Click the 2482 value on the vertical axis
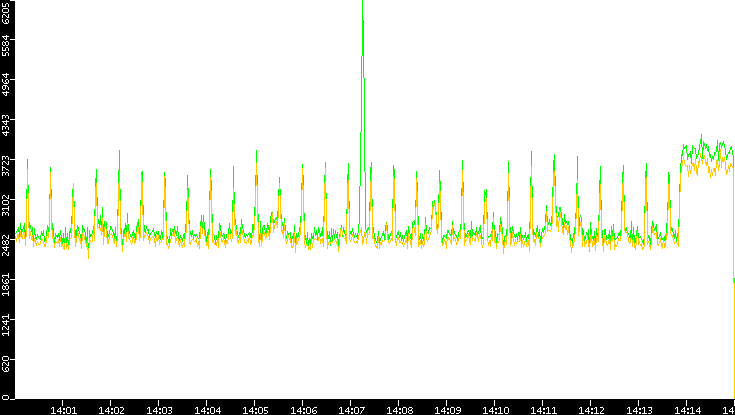The height and width of the screenshot is (415, 735). click(6, 245)
